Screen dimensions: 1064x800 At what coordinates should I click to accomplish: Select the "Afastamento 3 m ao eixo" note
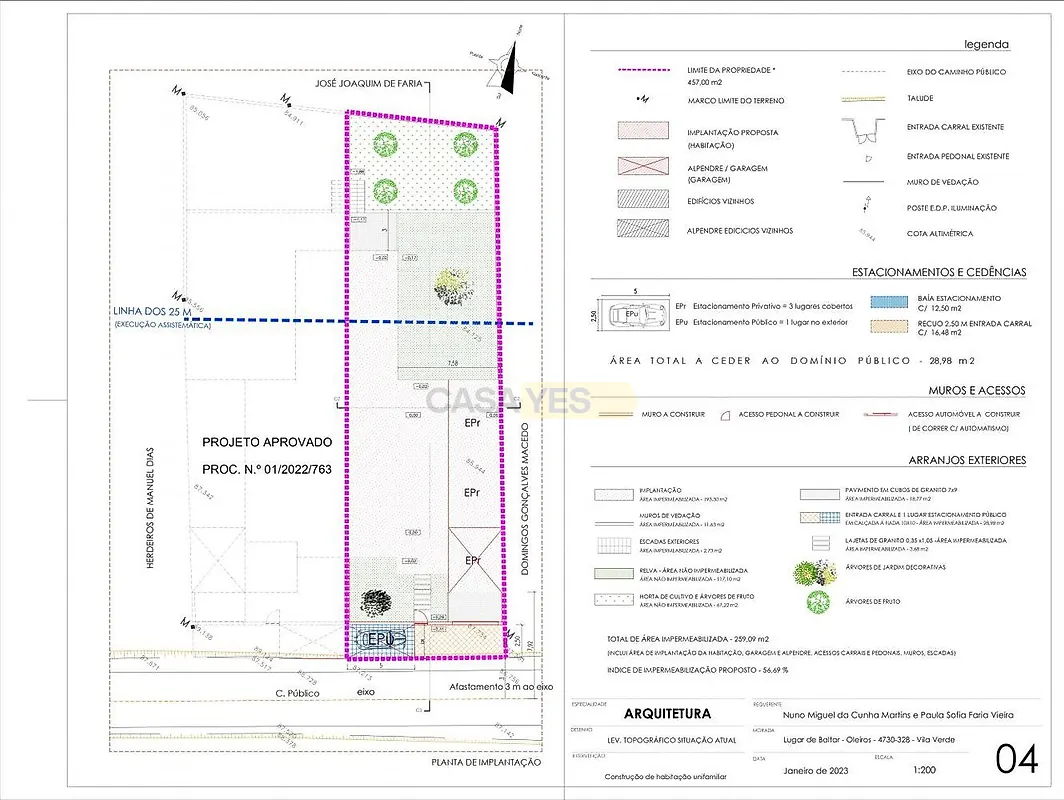pyautogui.click(x=501, y=687)
